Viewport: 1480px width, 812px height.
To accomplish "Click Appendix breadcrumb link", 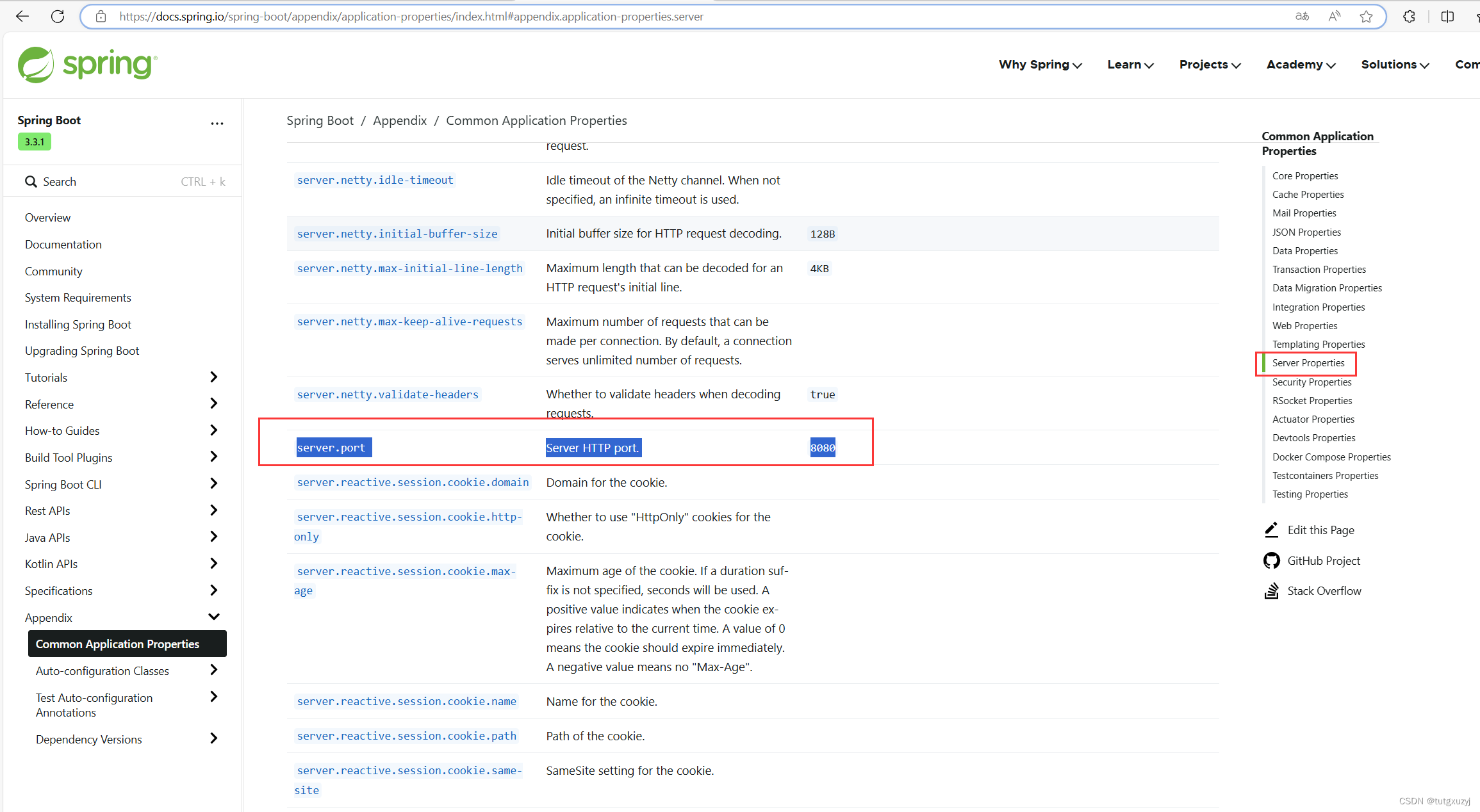I will [400, 120].
